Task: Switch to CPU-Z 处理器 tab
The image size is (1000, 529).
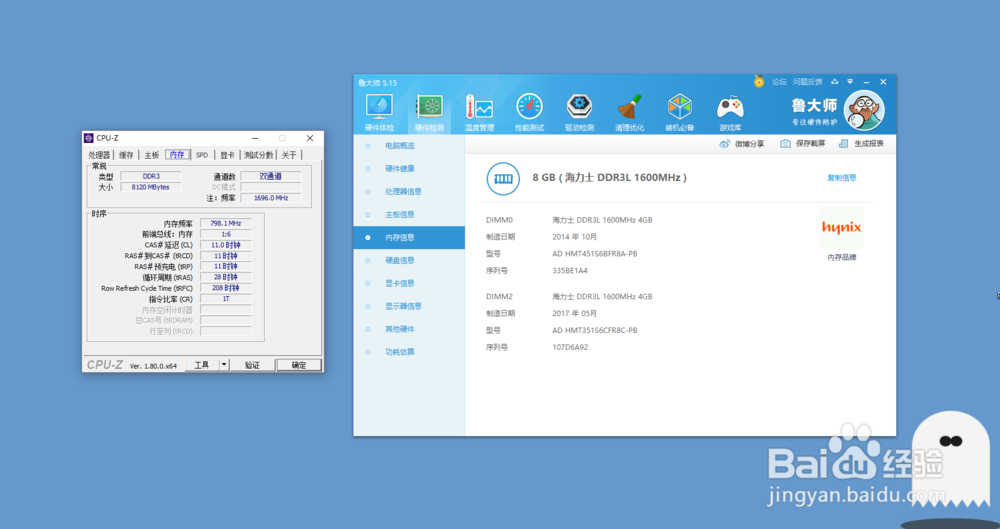Action: pyautogui.click(x=99, y=155)
